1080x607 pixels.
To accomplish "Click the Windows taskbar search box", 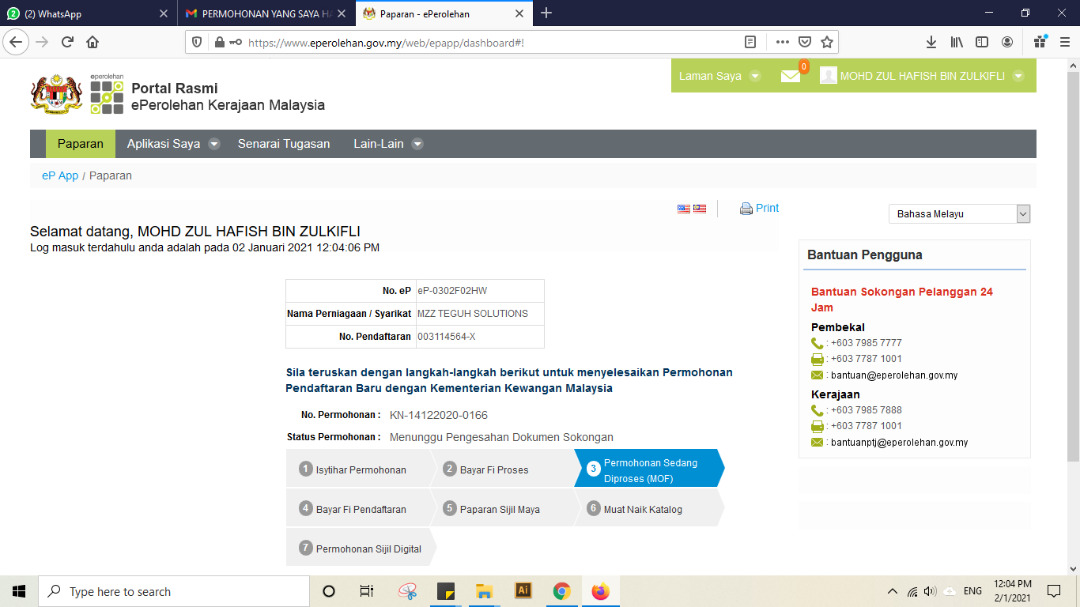I will [174, 591].
